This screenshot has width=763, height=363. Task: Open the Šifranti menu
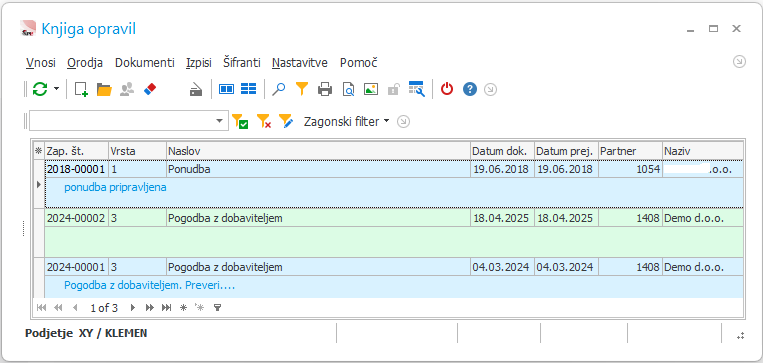coord(242,63)
